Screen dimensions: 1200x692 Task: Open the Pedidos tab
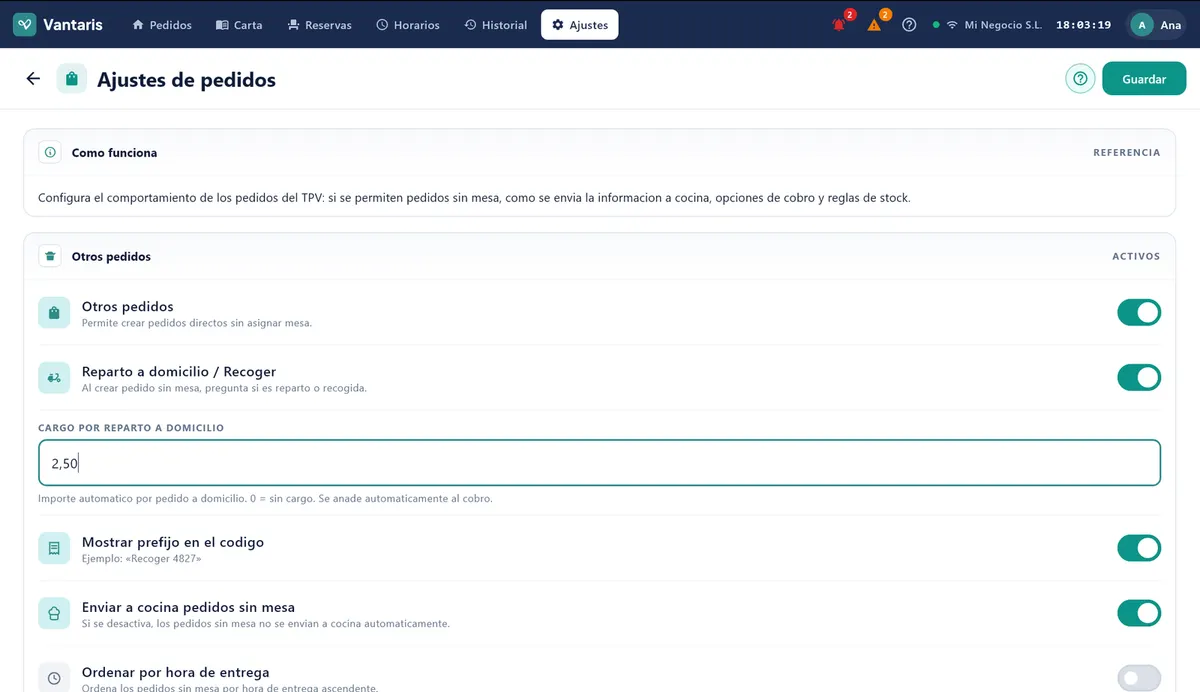(162, 25)
